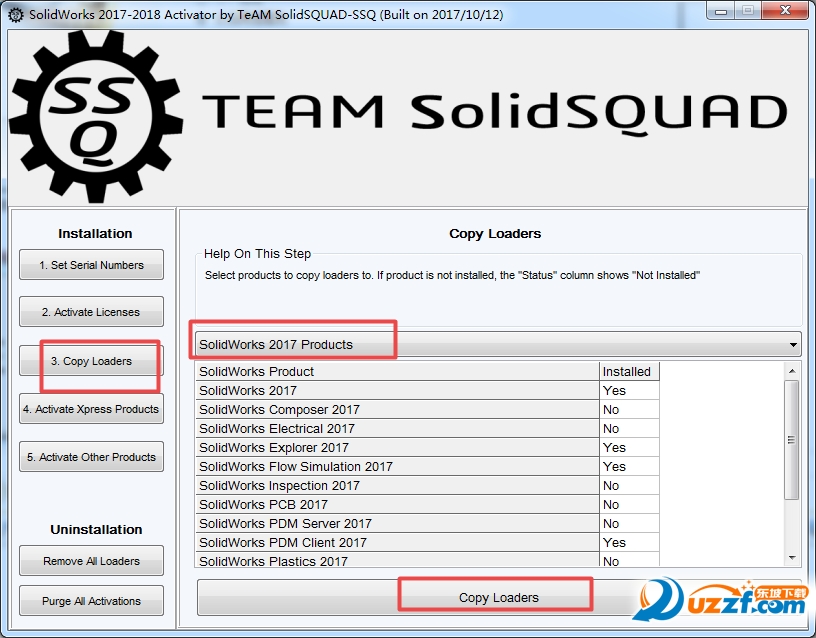Click the wide Copy Loaders button
This screenshot has height=638, width=816.
coord(499,597)
